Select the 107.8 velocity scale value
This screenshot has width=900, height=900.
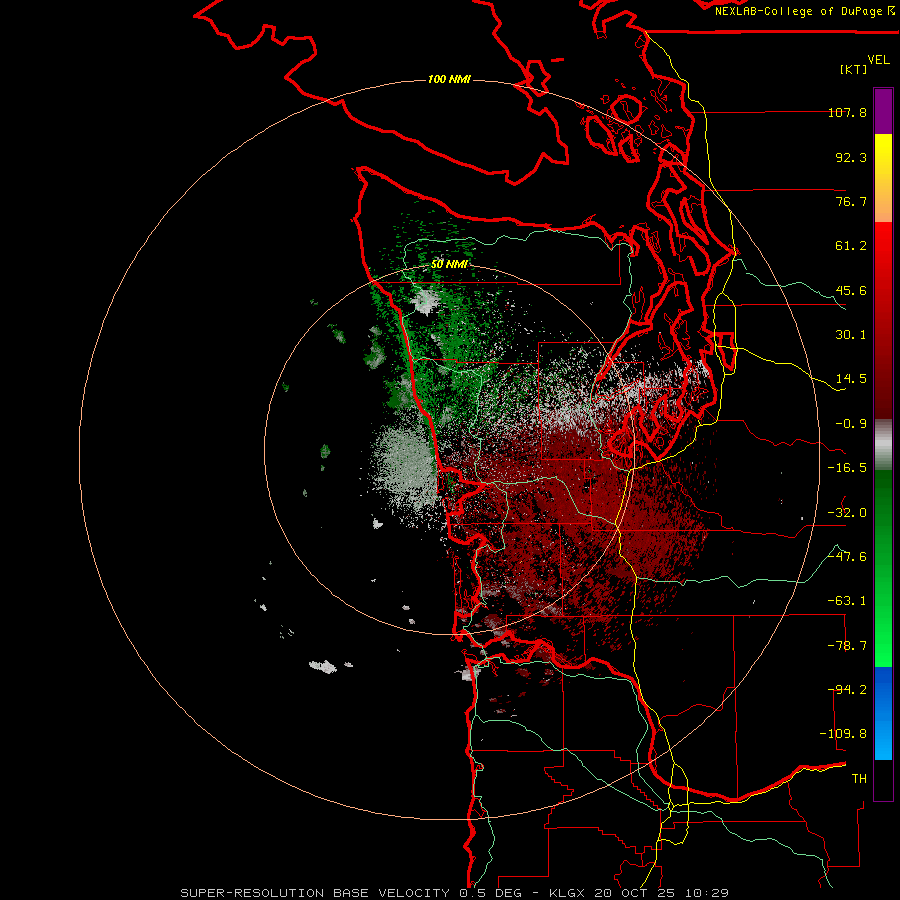847,112
